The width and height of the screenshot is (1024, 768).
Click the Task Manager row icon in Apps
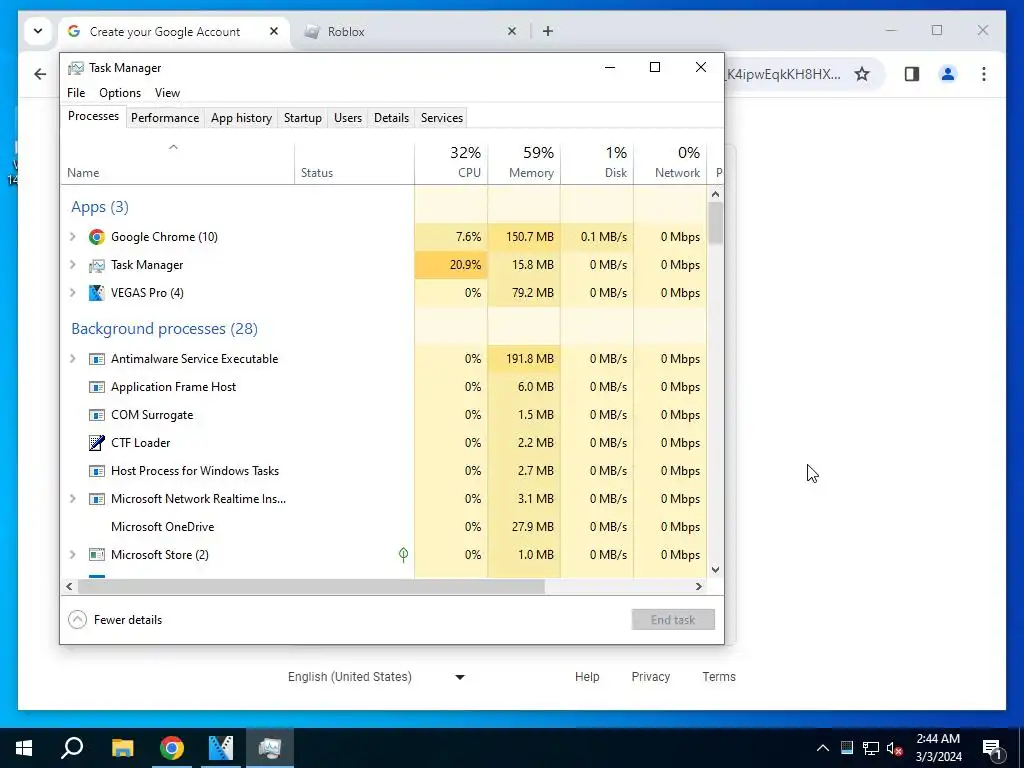tap(97, 265)
